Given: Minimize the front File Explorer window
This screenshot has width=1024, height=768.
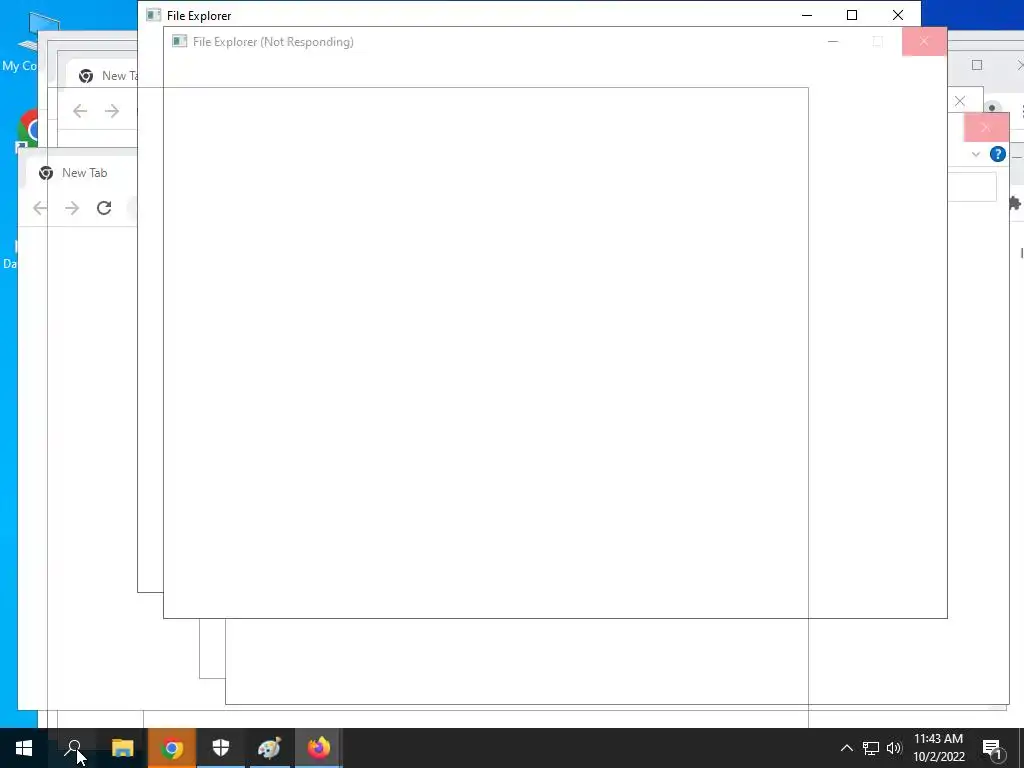Looking at the screenshot, I should point(807,15).
